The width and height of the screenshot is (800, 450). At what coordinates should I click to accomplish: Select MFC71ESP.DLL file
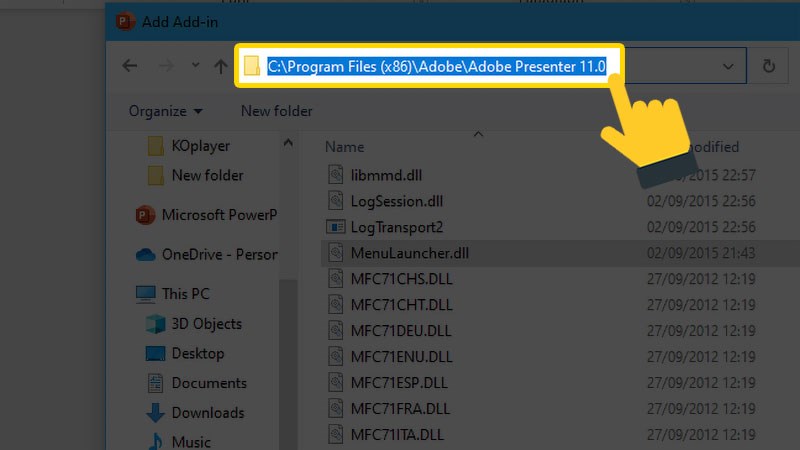(x=399, y=383)
